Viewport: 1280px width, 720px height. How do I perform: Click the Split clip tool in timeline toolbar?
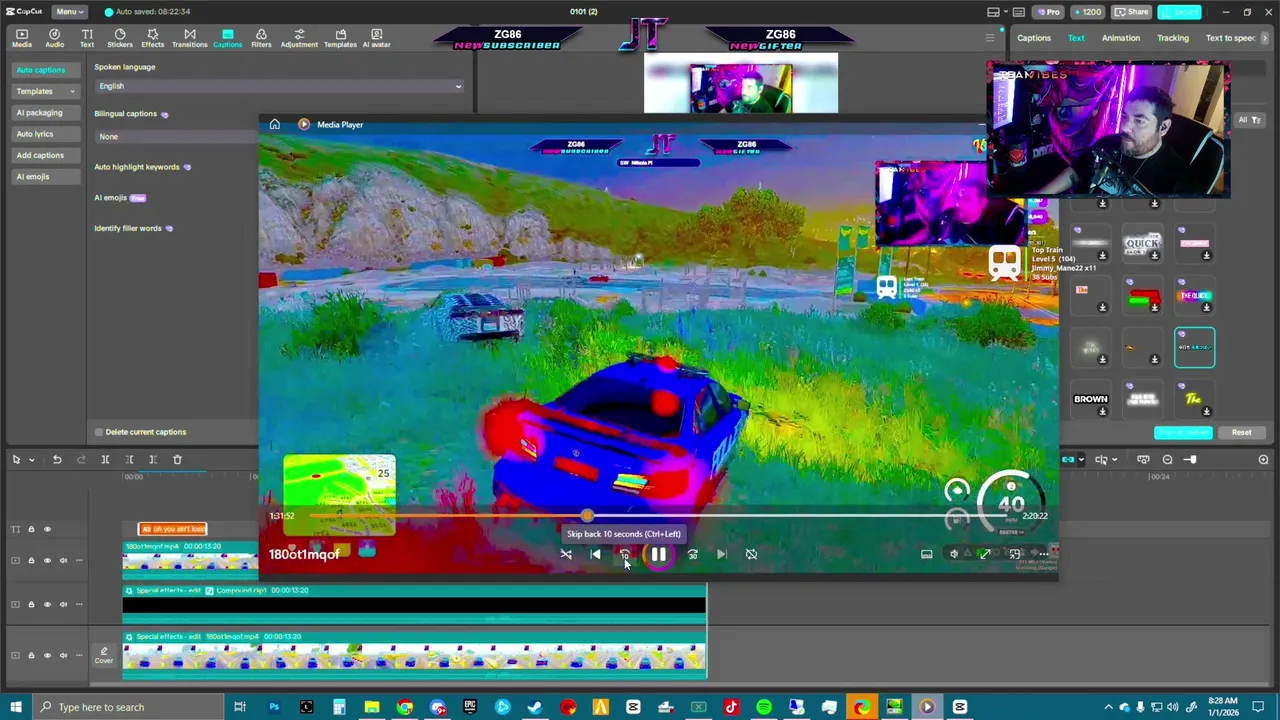pyautogui.click(x=105, y=460)
